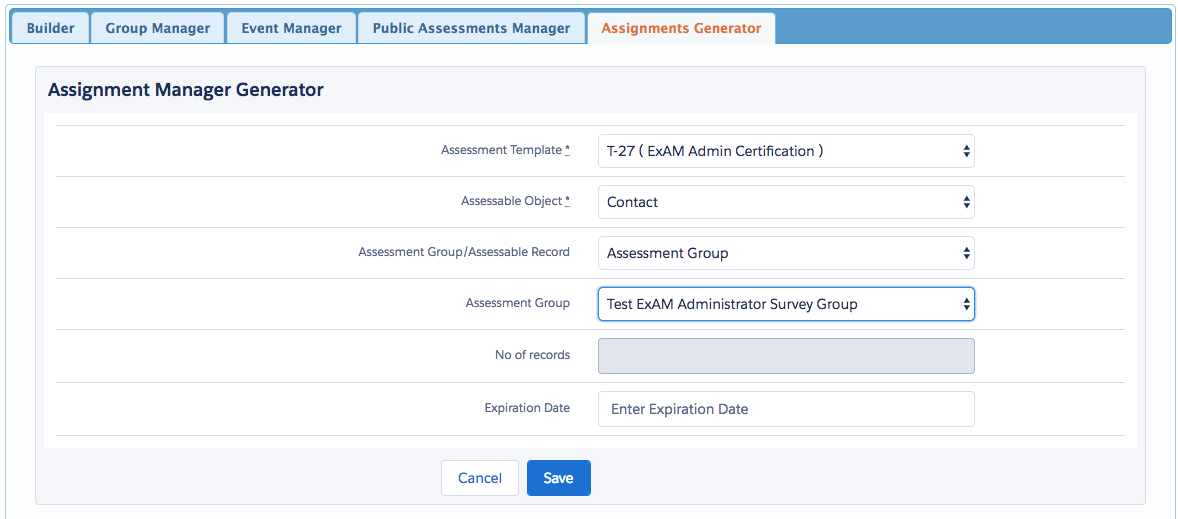Viewport: 1178px width, 519px height.
Task: Switch to the Builder tab
Action: pyautogui.click(x=50, y=28)
